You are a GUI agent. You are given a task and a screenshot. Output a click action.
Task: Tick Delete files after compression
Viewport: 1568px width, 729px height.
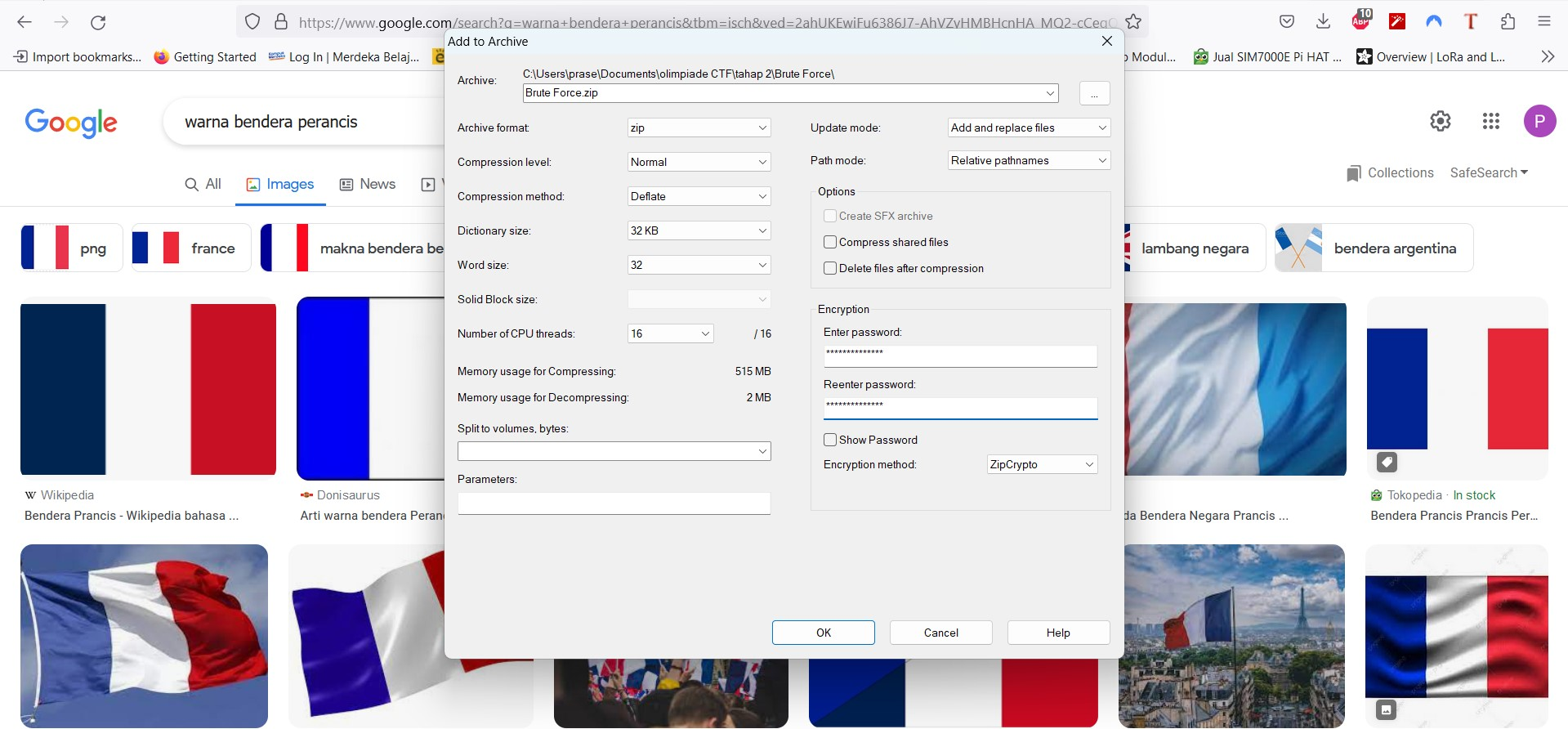830,269
